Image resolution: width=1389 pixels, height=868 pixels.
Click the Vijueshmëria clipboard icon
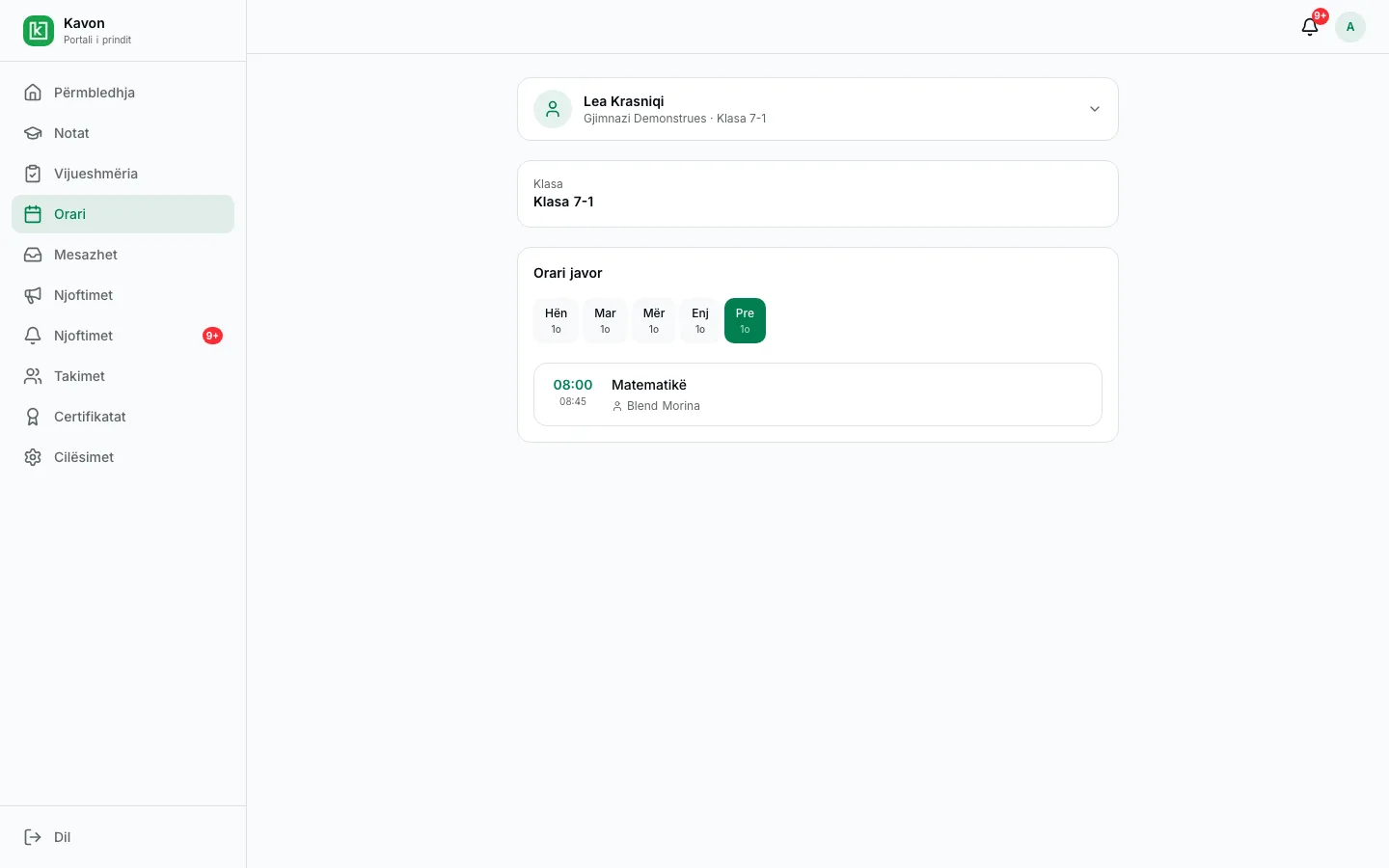coord(33,174)
